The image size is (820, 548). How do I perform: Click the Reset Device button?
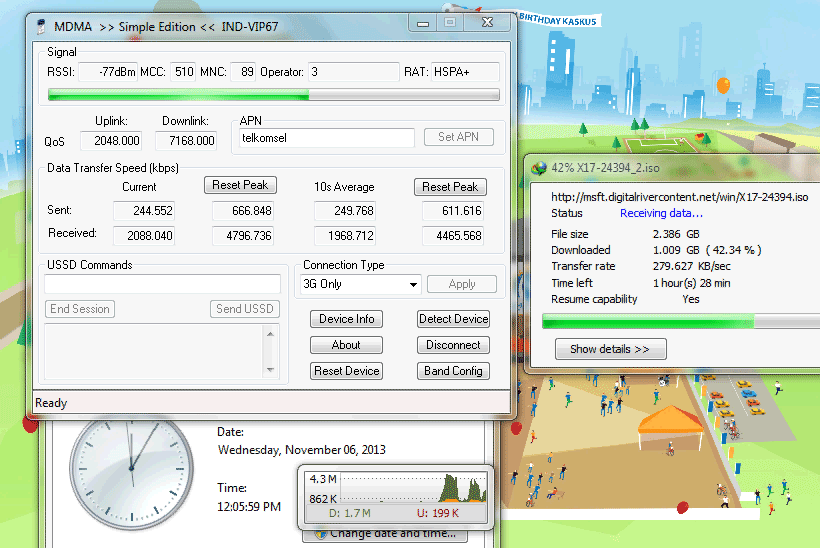[x=346, y=371]
